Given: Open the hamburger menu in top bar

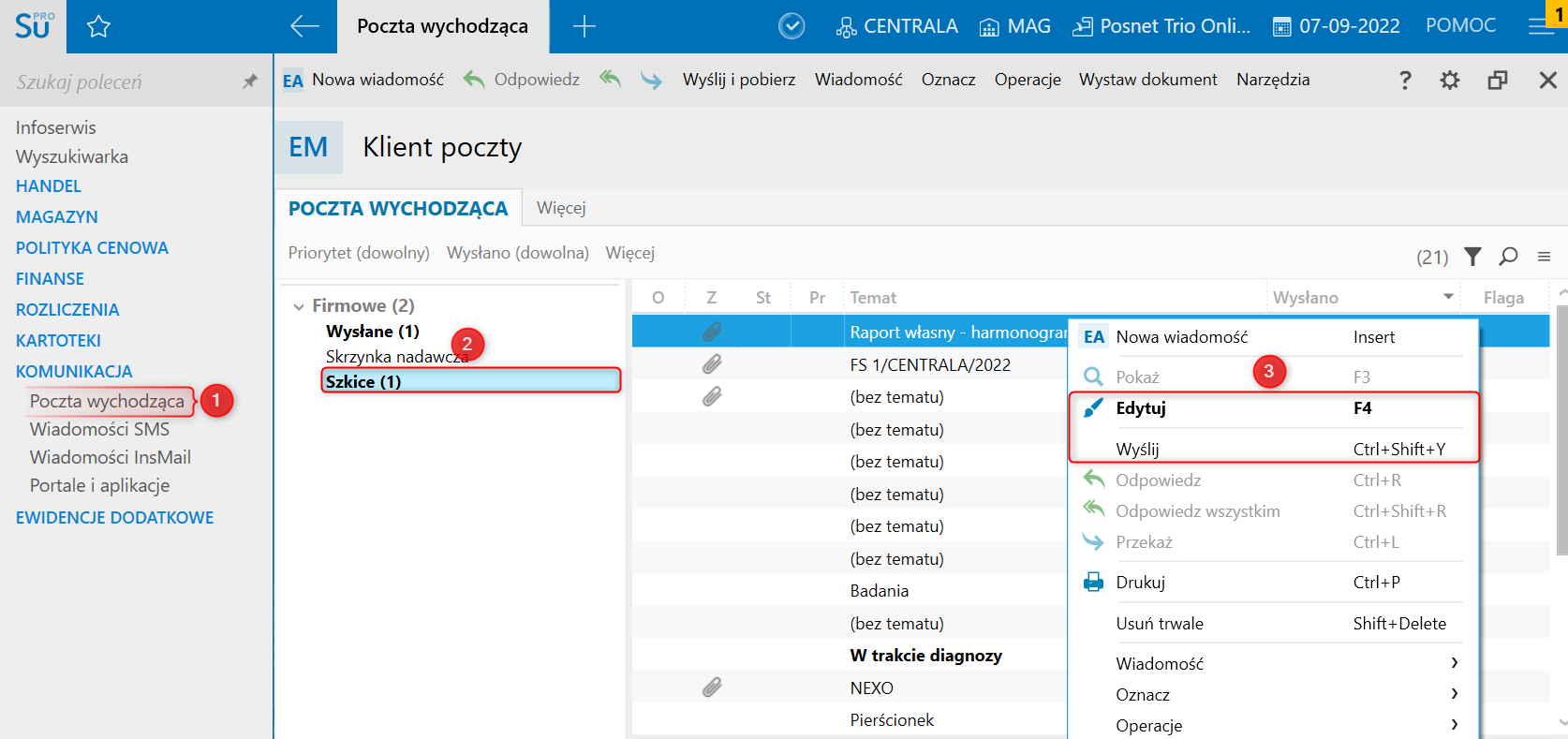Looking at the screenshot, I should [1541, 26].
